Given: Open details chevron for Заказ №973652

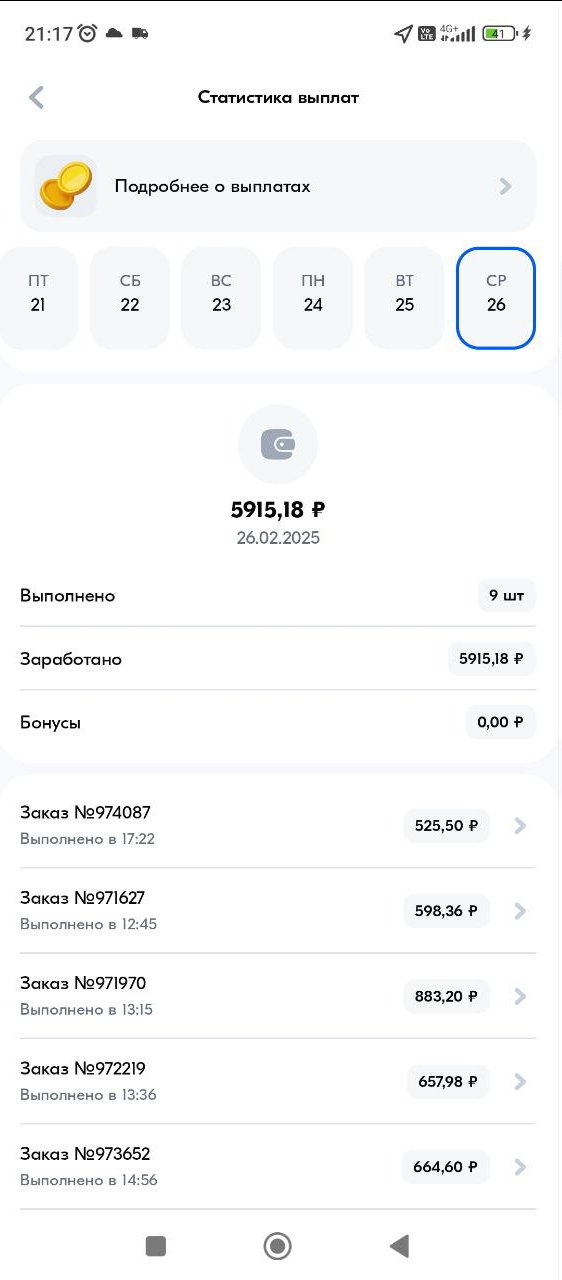Looking at the screenshot, I should click(x=520, y=1166).
